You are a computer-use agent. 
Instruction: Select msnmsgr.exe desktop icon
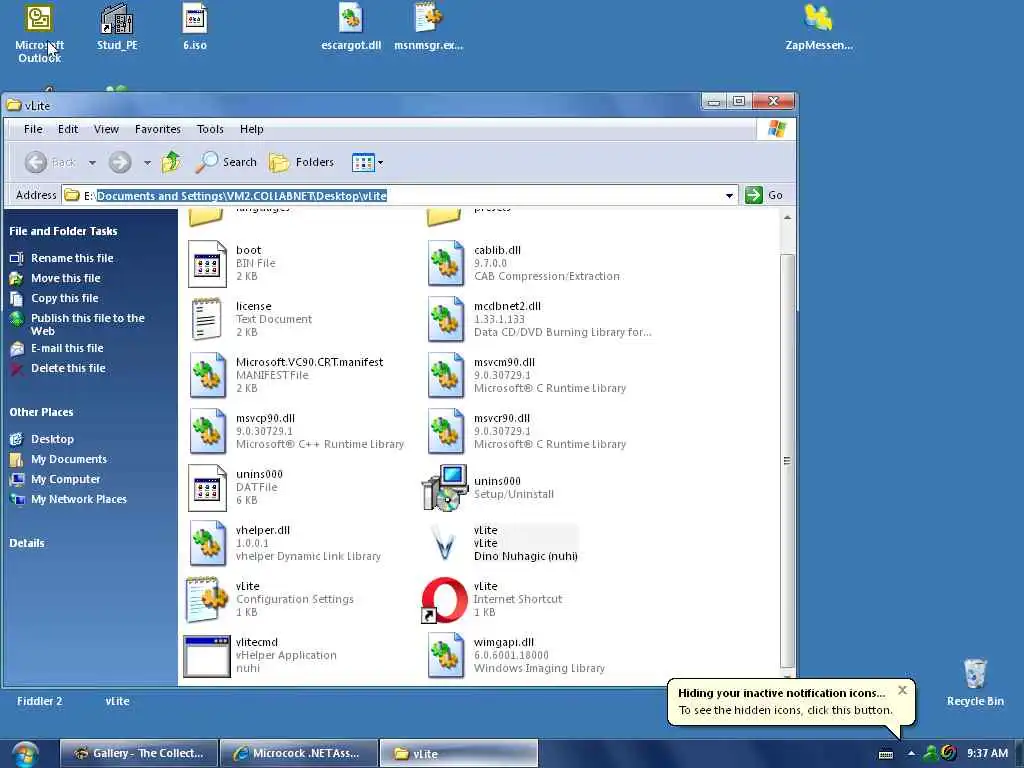coord(428,27)
